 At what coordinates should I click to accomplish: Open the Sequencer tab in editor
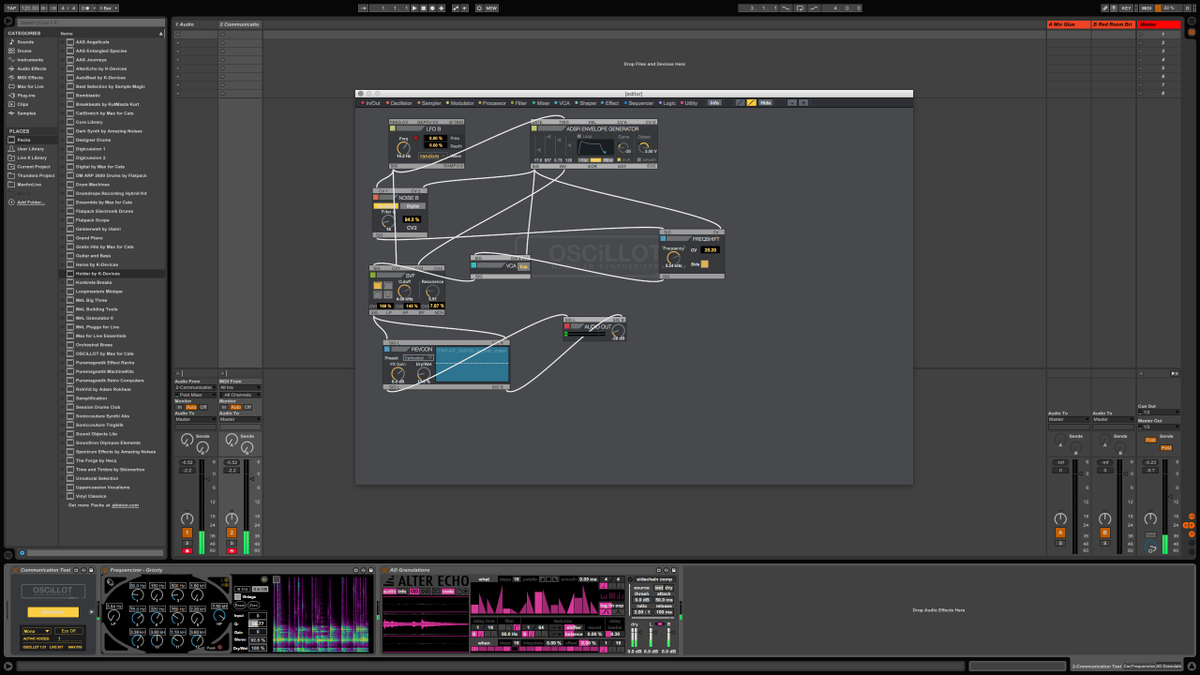(640, 102)
